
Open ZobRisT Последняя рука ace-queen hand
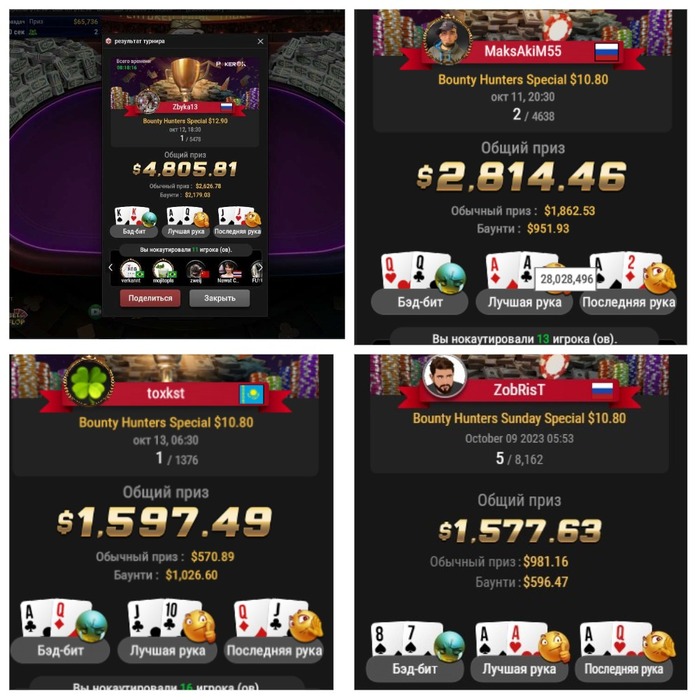(624, 651)
